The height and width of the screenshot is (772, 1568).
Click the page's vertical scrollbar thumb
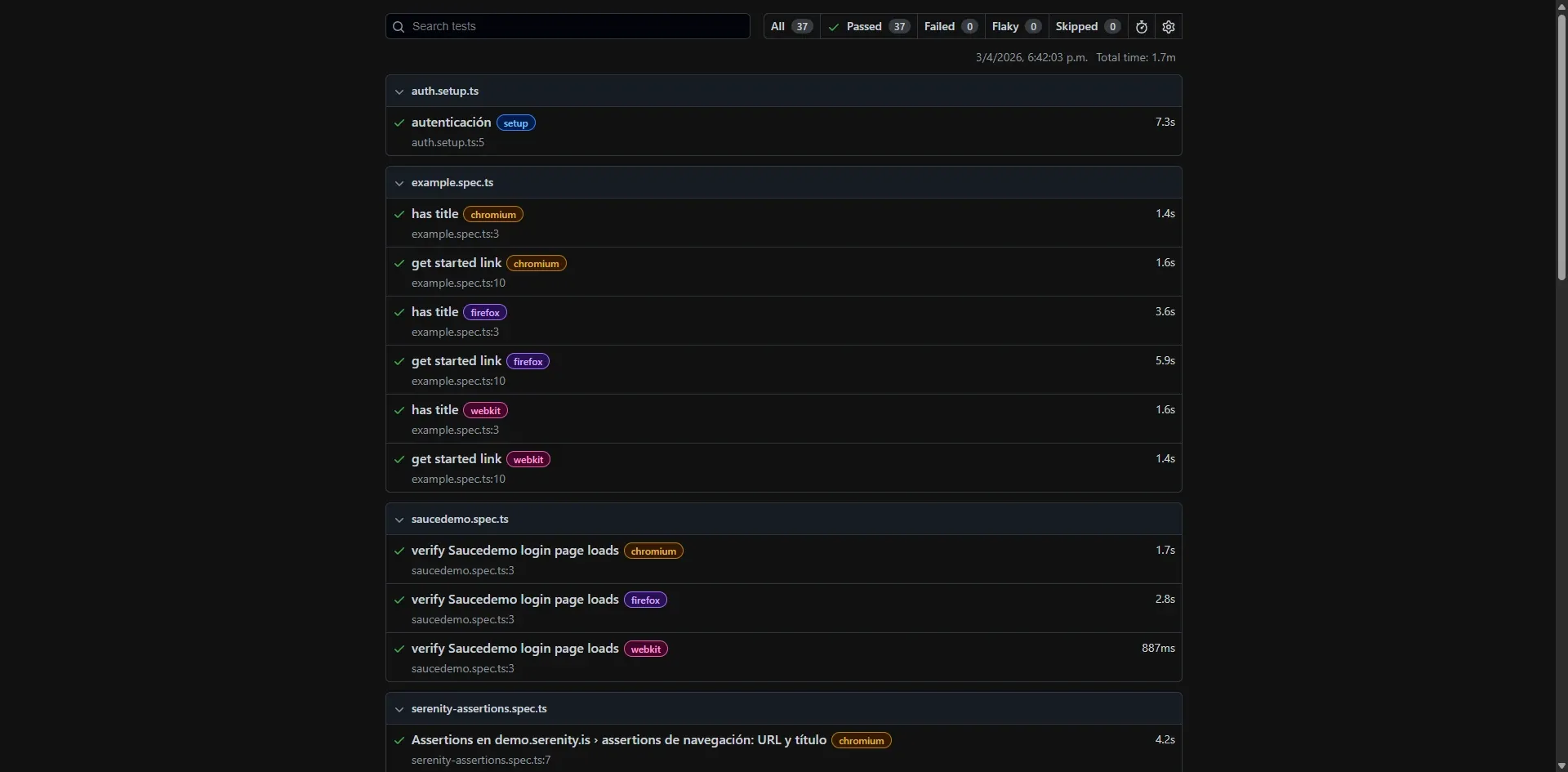click(1561, 147)
